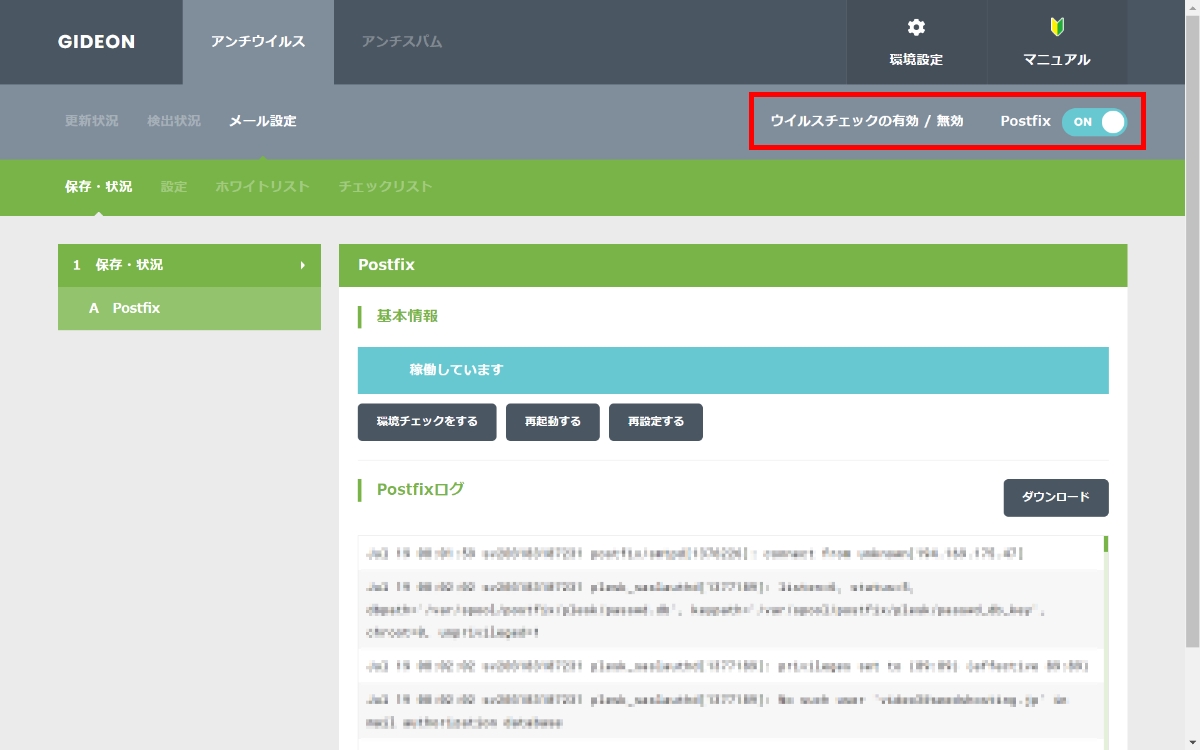Open the 更新状況 sub-menu
Viewport: 1200px width, 750px height.
click(92, 121)
